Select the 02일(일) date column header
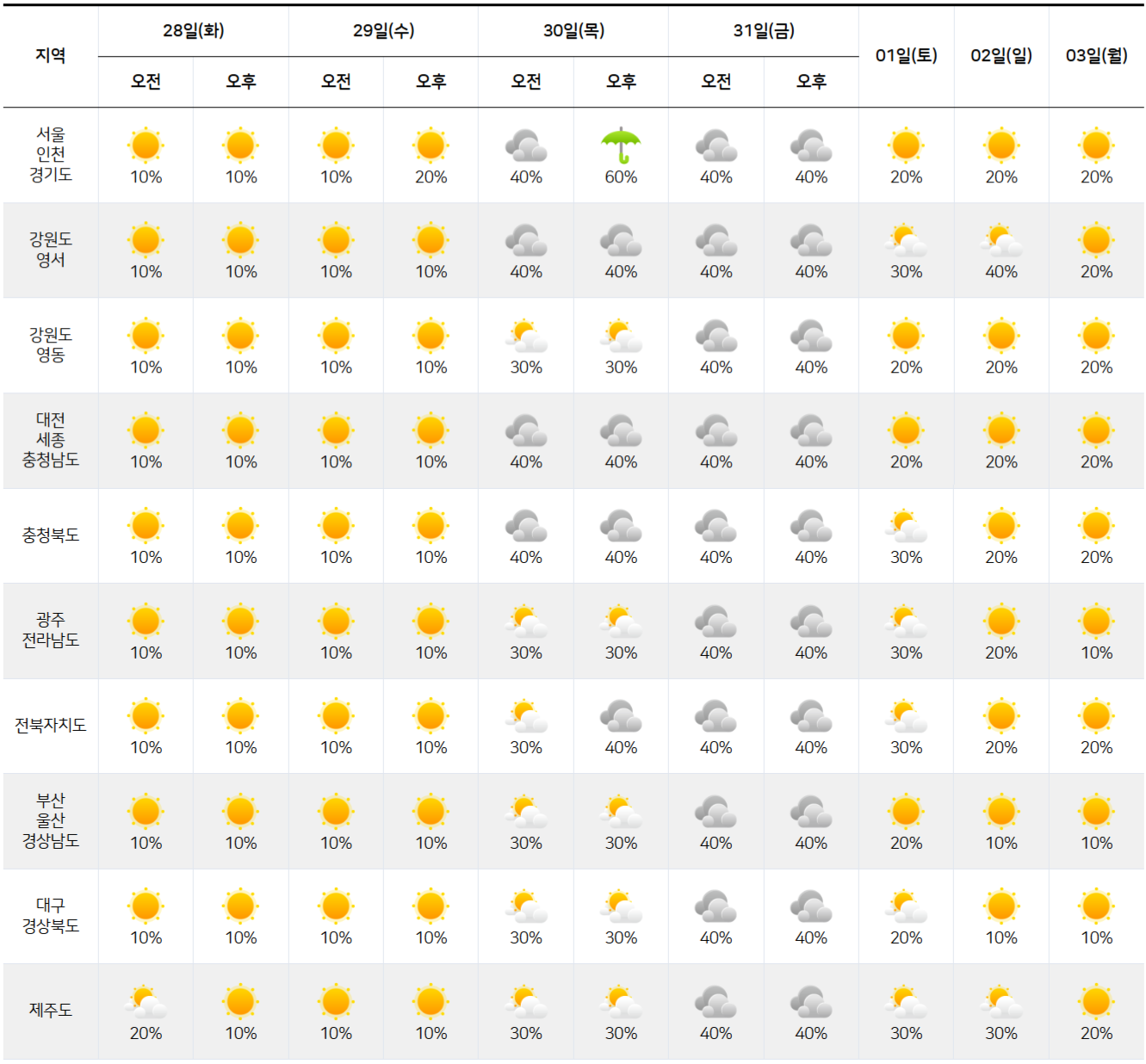This screenshot has width=1146, height=1064. [x=1001, y=56]
